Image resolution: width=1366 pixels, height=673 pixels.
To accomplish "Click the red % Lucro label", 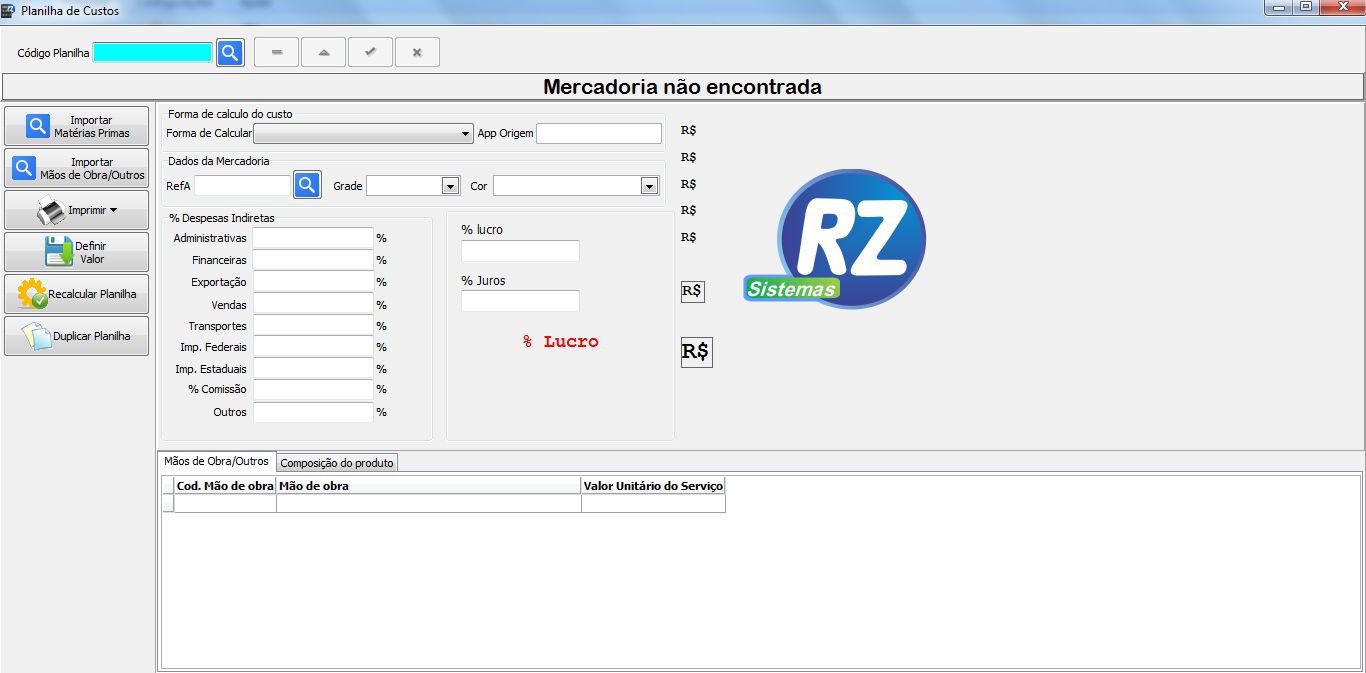I will point(561,342).
